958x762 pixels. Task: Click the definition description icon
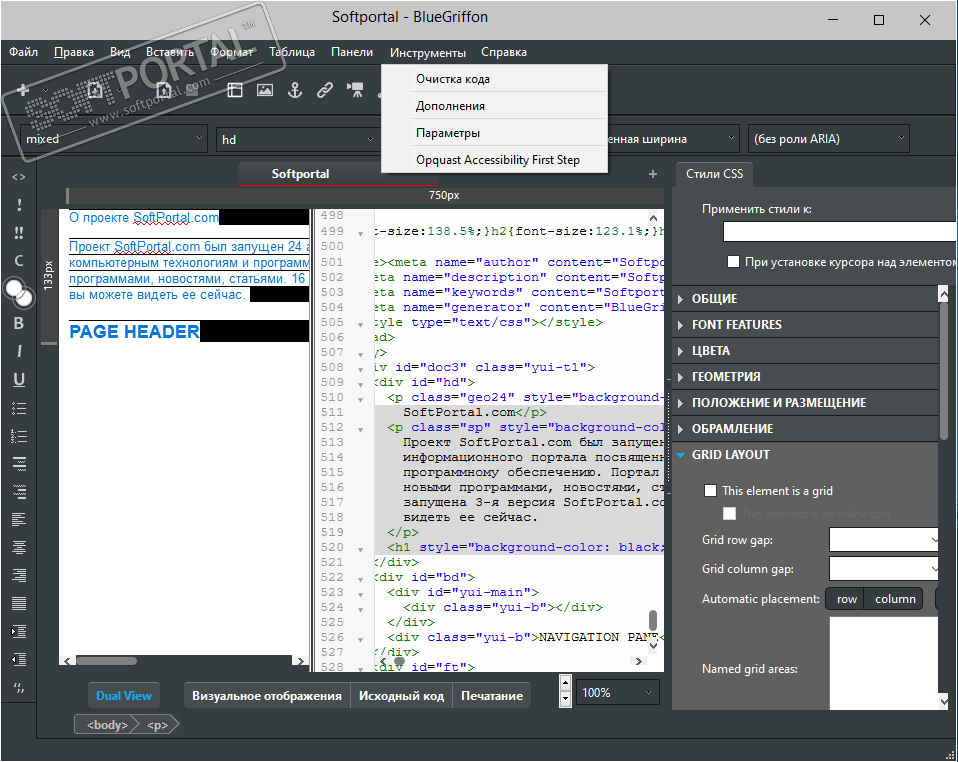pyautogui.click(x=19, y=492)
